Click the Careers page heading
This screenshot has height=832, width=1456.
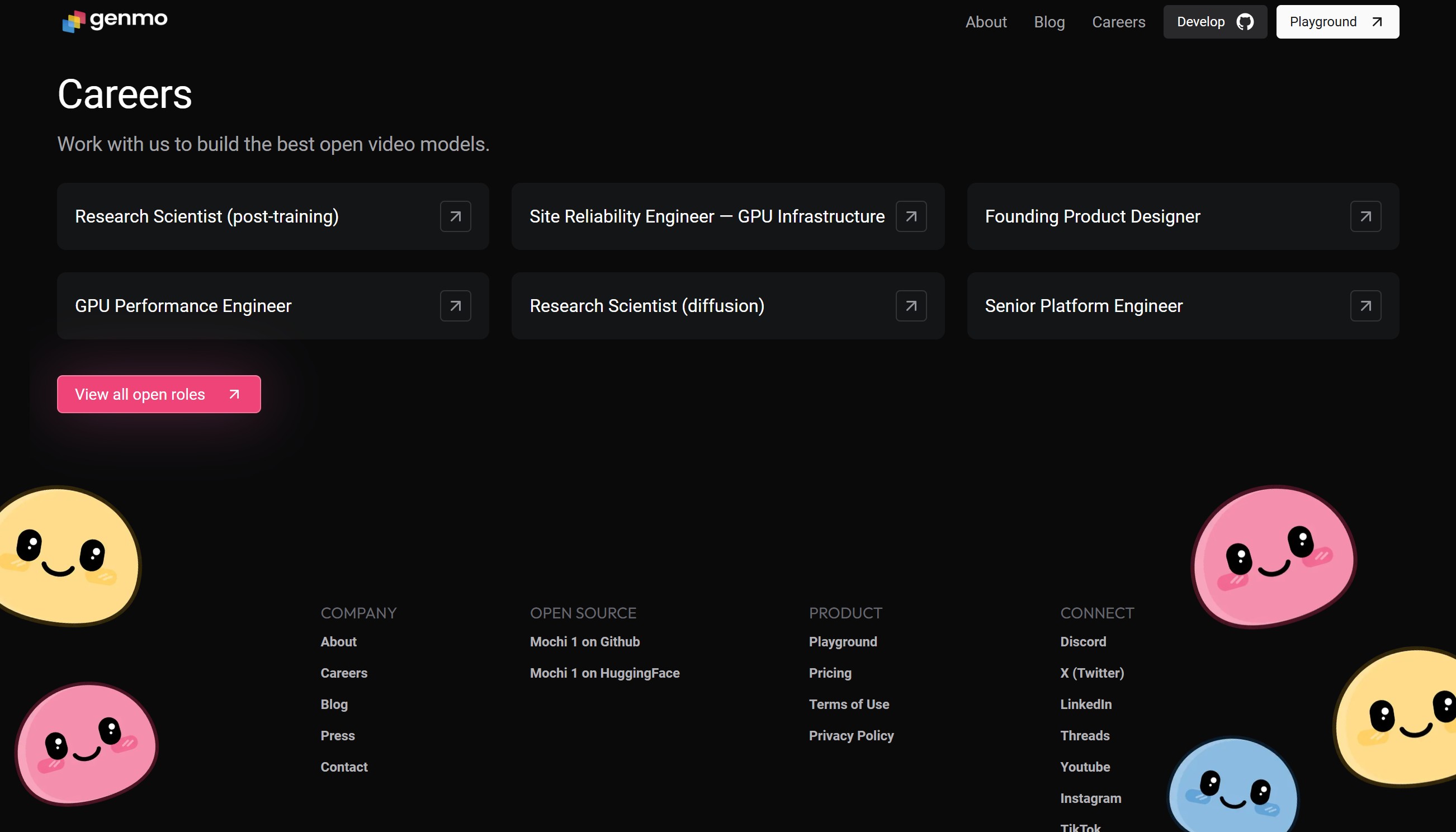point(125,94)
